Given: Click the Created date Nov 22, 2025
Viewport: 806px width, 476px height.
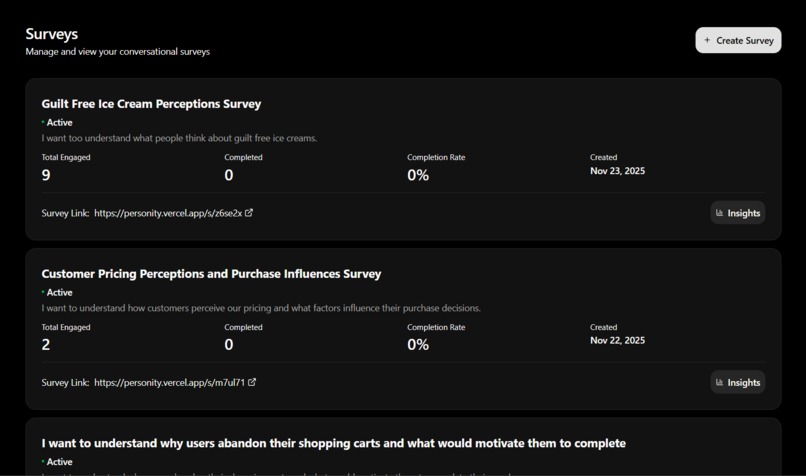Looking at the screenshot, I should pos(617,341).
